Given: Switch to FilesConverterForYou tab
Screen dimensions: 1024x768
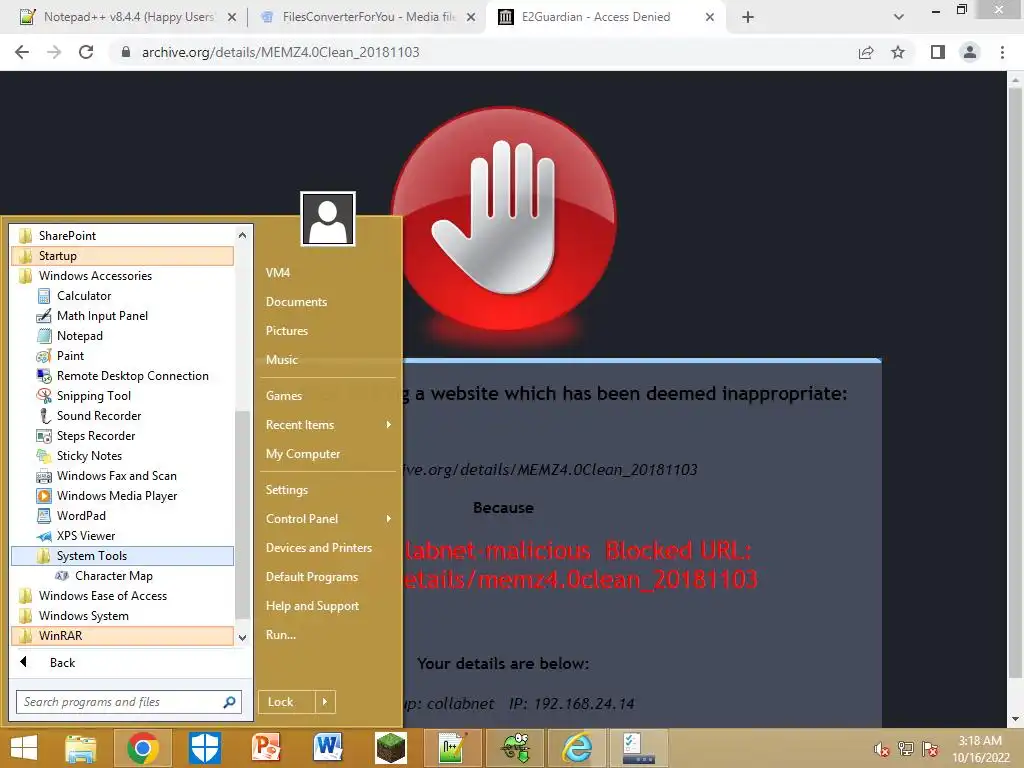Looking at the screenshot, I should [x=367, y=17].
